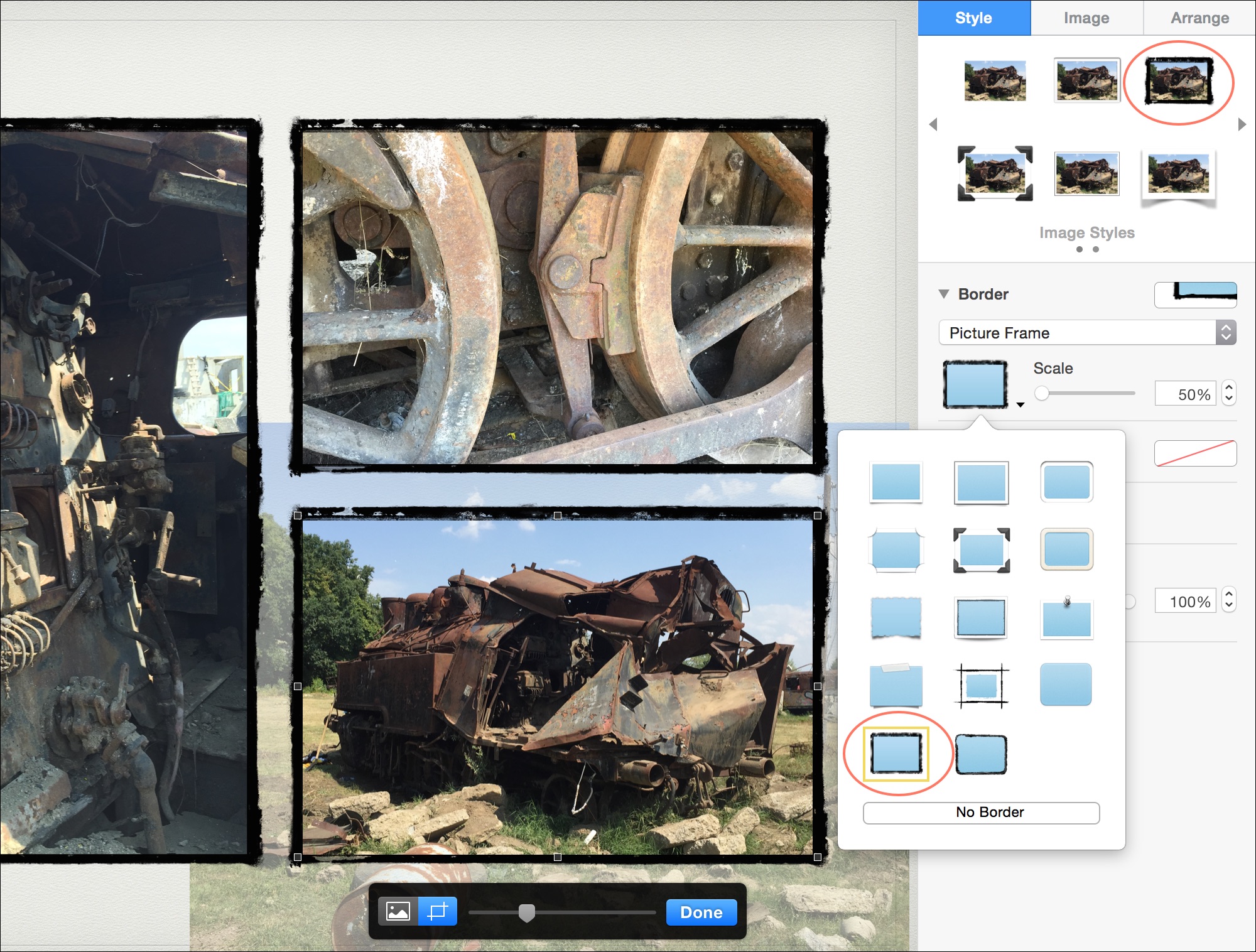Apply the photo-corners image style thumbnail

[995, 174]
